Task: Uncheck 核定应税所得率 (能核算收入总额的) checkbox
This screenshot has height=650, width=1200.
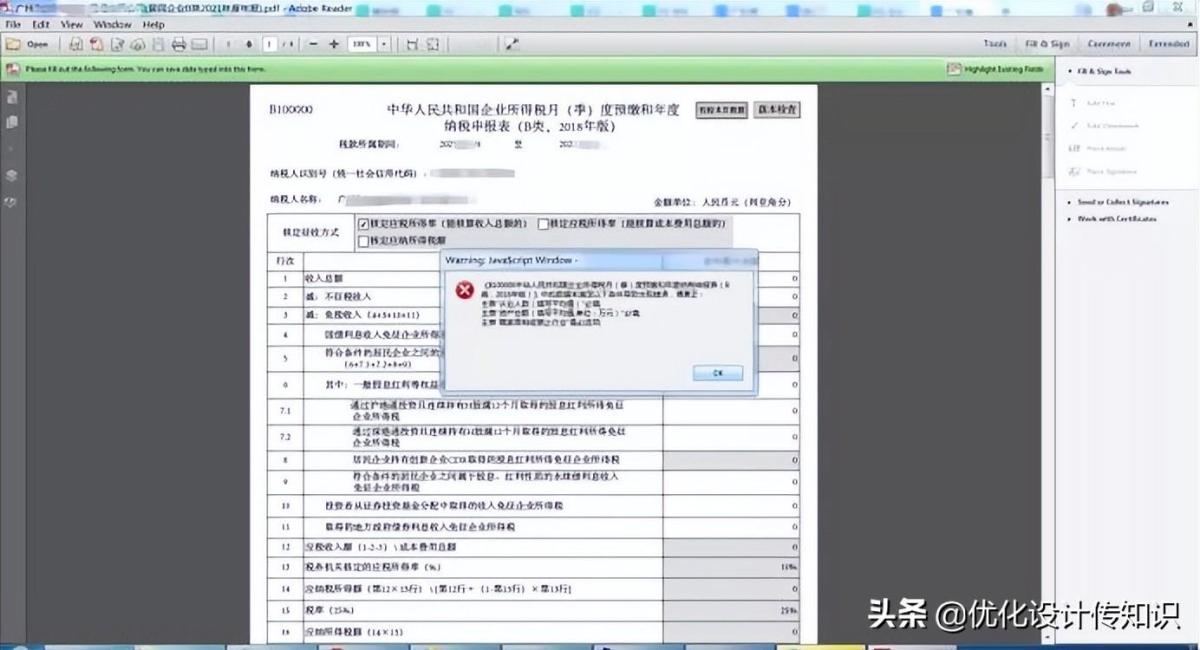Action: click(364, 224)
